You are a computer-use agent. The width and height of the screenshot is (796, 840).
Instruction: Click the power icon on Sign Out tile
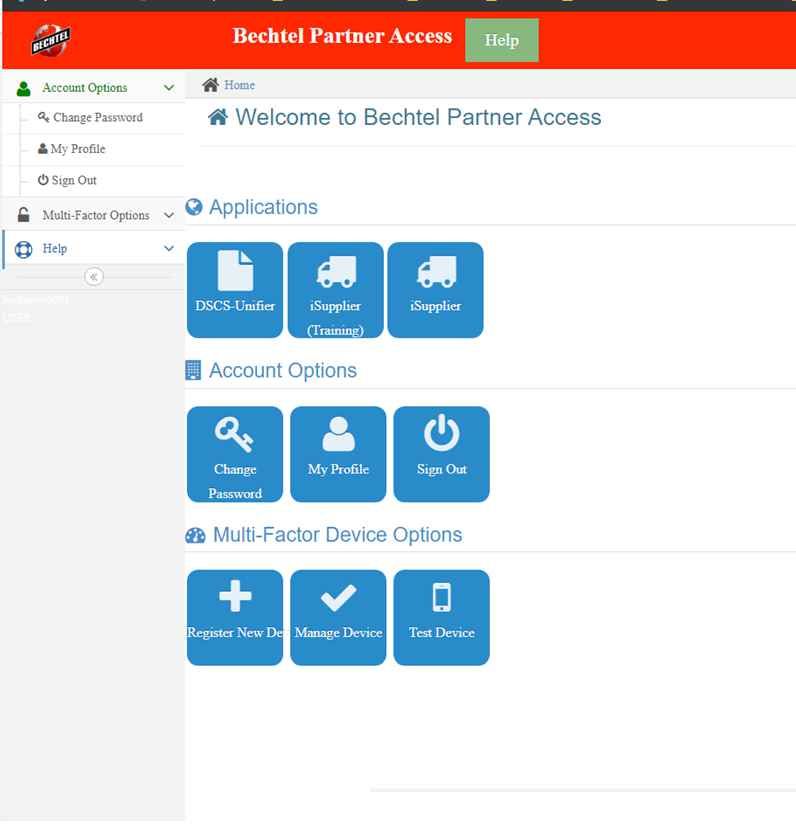coord(441,433)
